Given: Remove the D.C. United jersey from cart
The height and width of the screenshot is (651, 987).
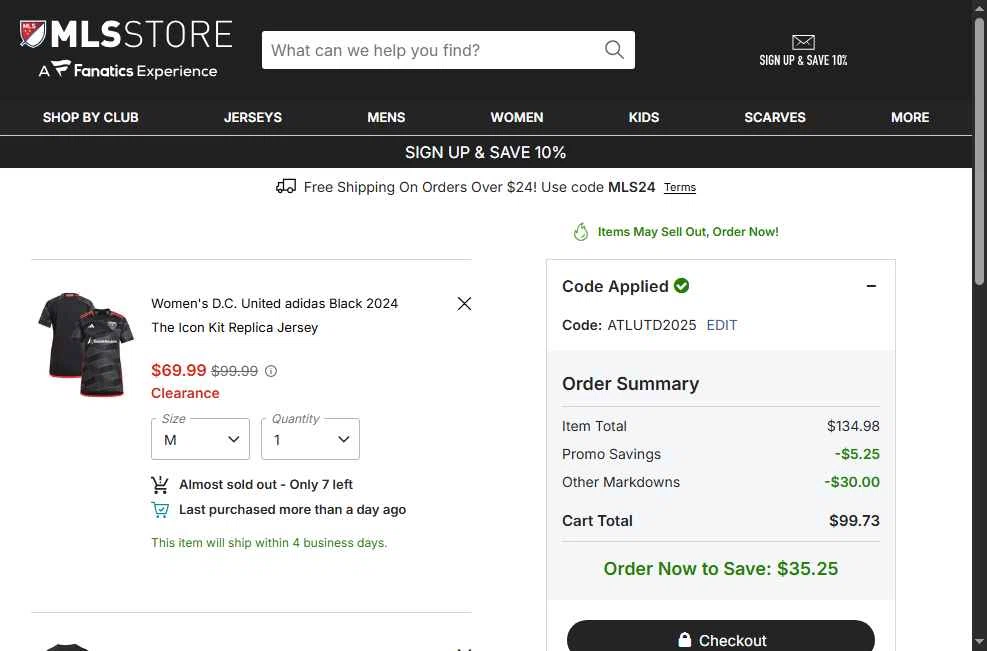Looking at the screenshot, I should click(464, 303).
